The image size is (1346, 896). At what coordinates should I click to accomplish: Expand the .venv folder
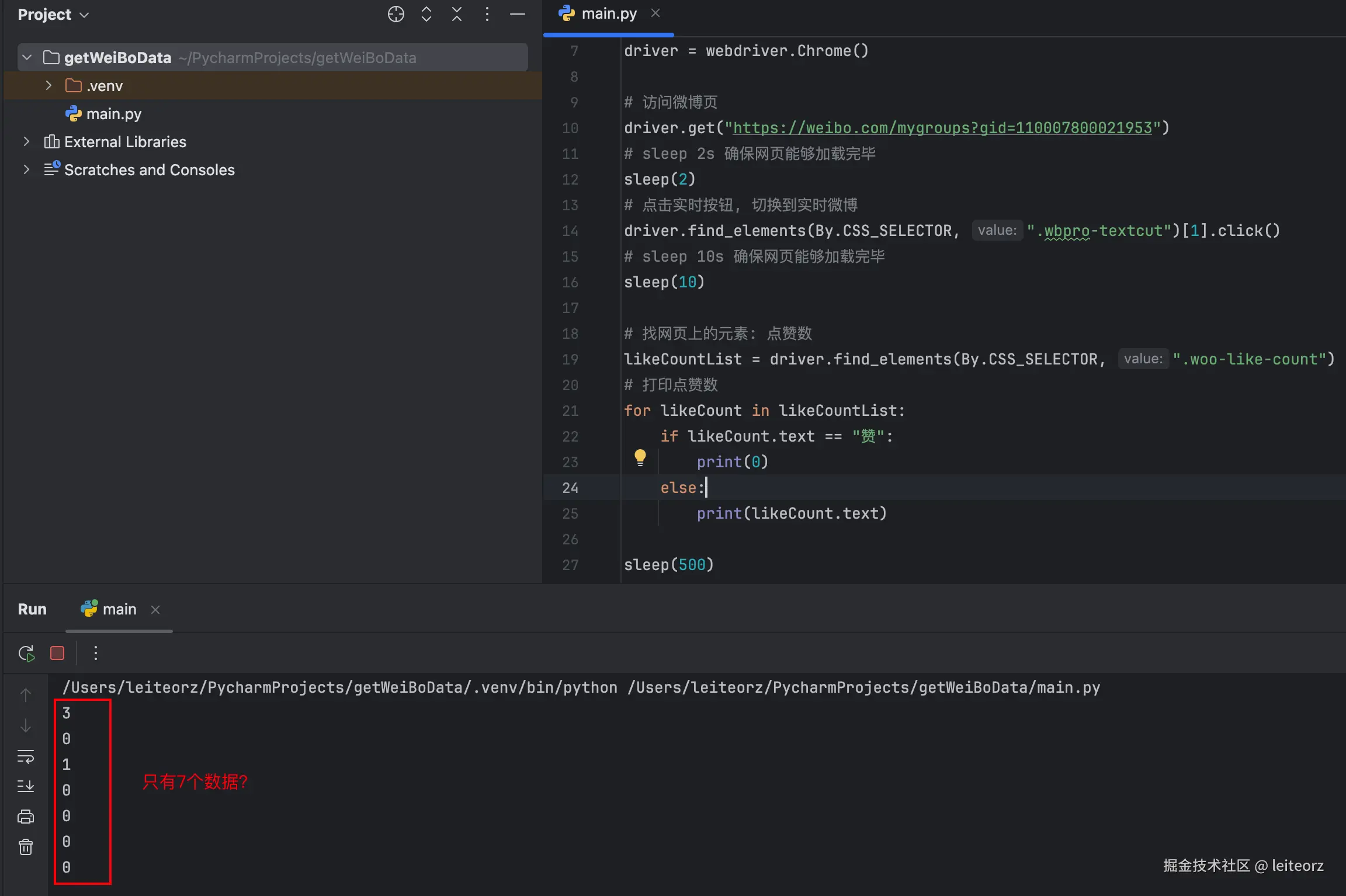click(x=49, y=86)
